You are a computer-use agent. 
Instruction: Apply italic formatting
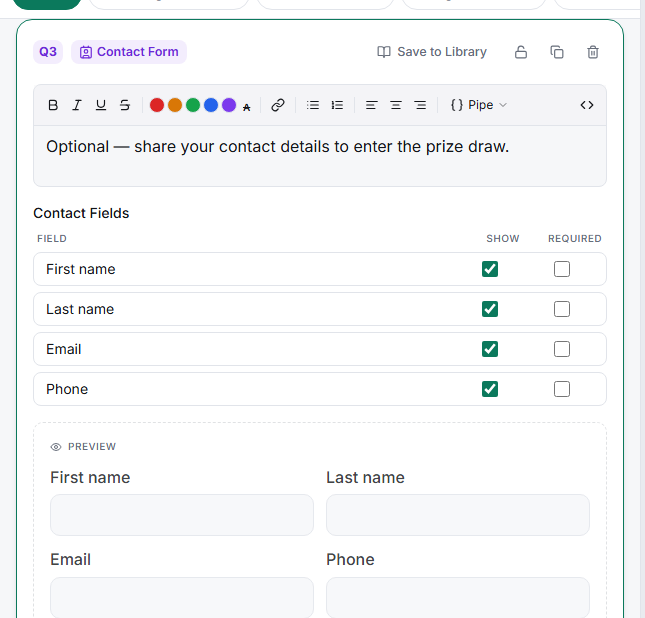pos(77,105)
